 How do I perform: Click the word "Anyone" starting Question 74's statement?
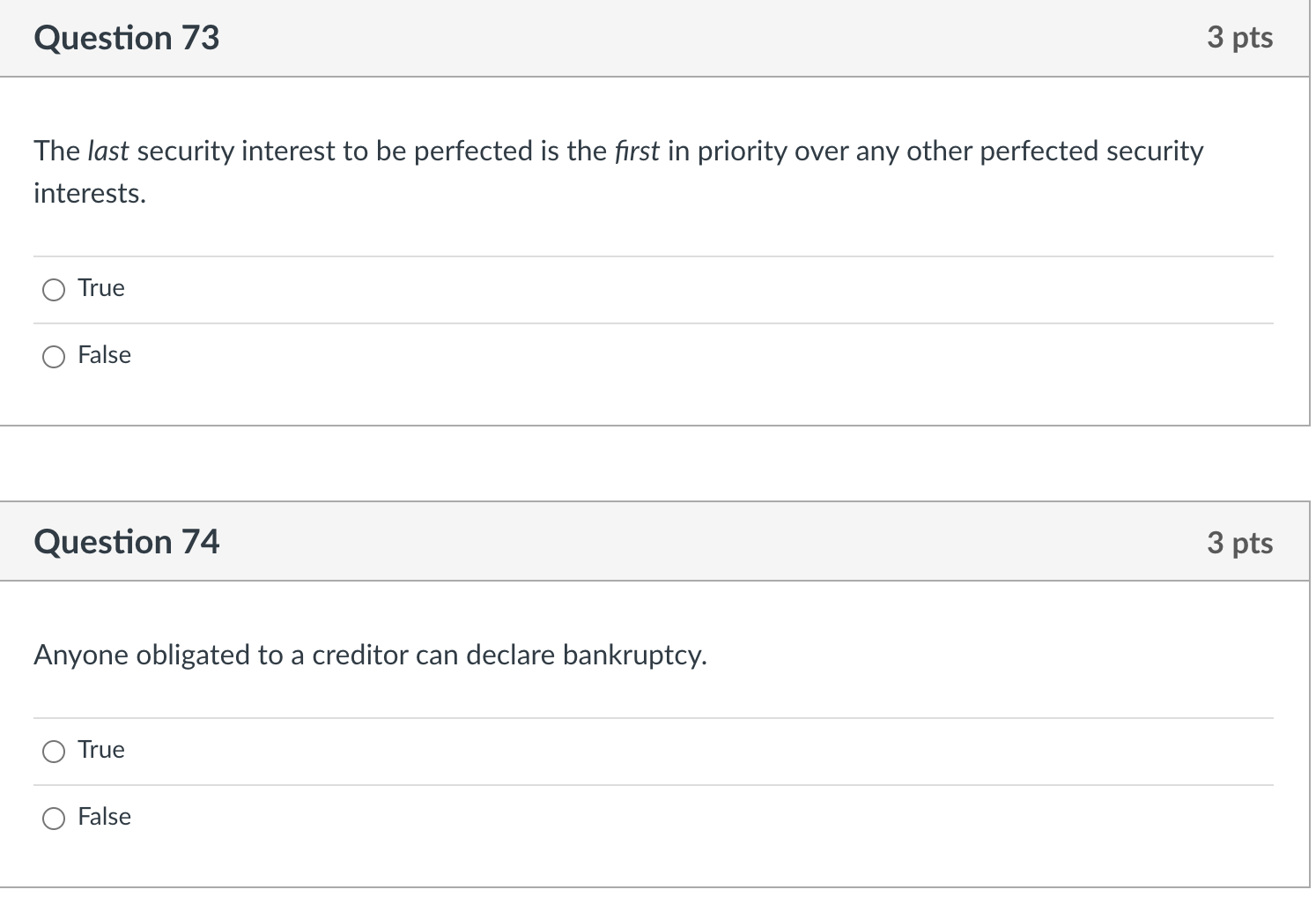81,656
